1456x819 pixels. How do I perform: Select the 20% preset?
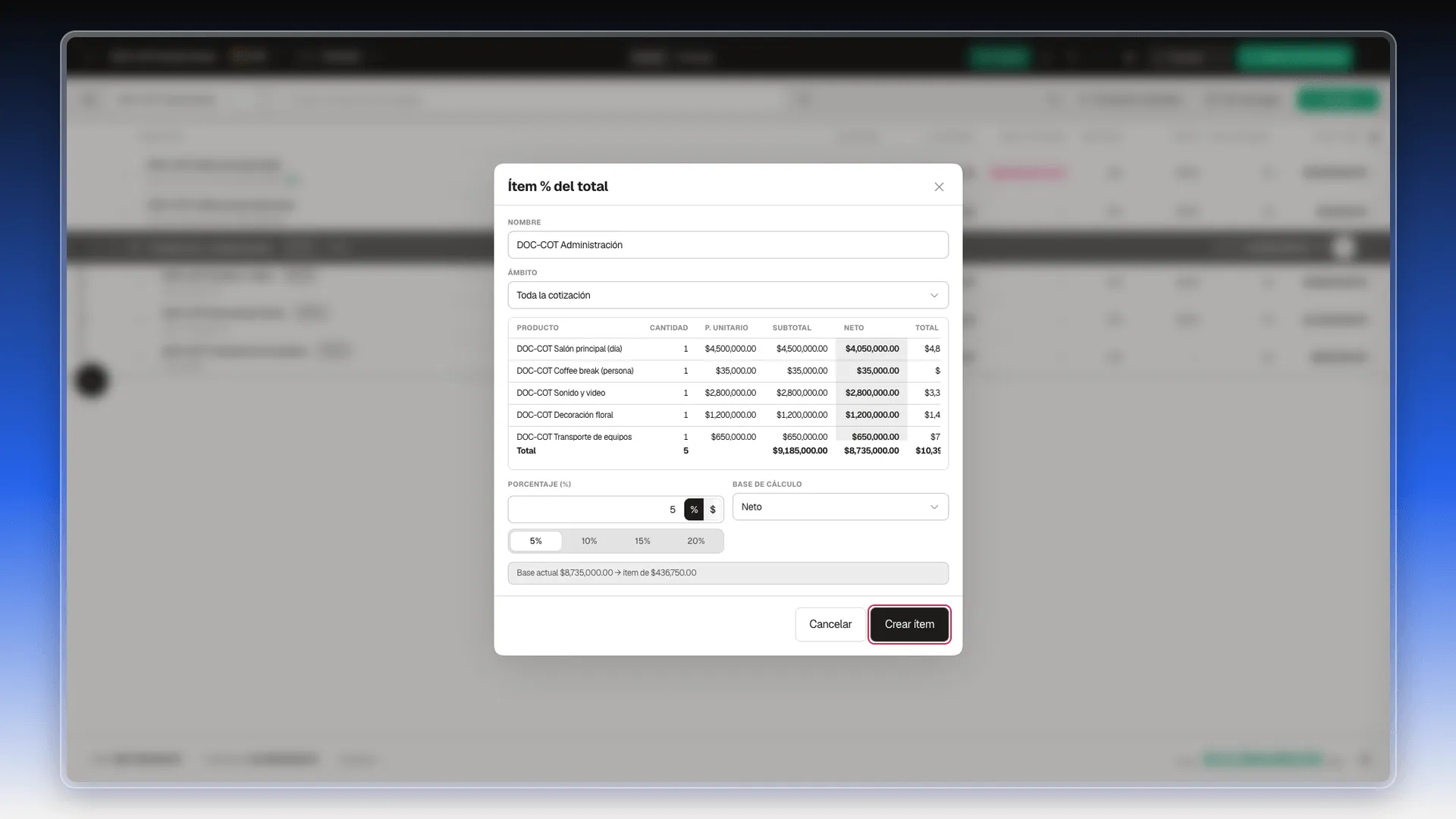tap(696, 541)
